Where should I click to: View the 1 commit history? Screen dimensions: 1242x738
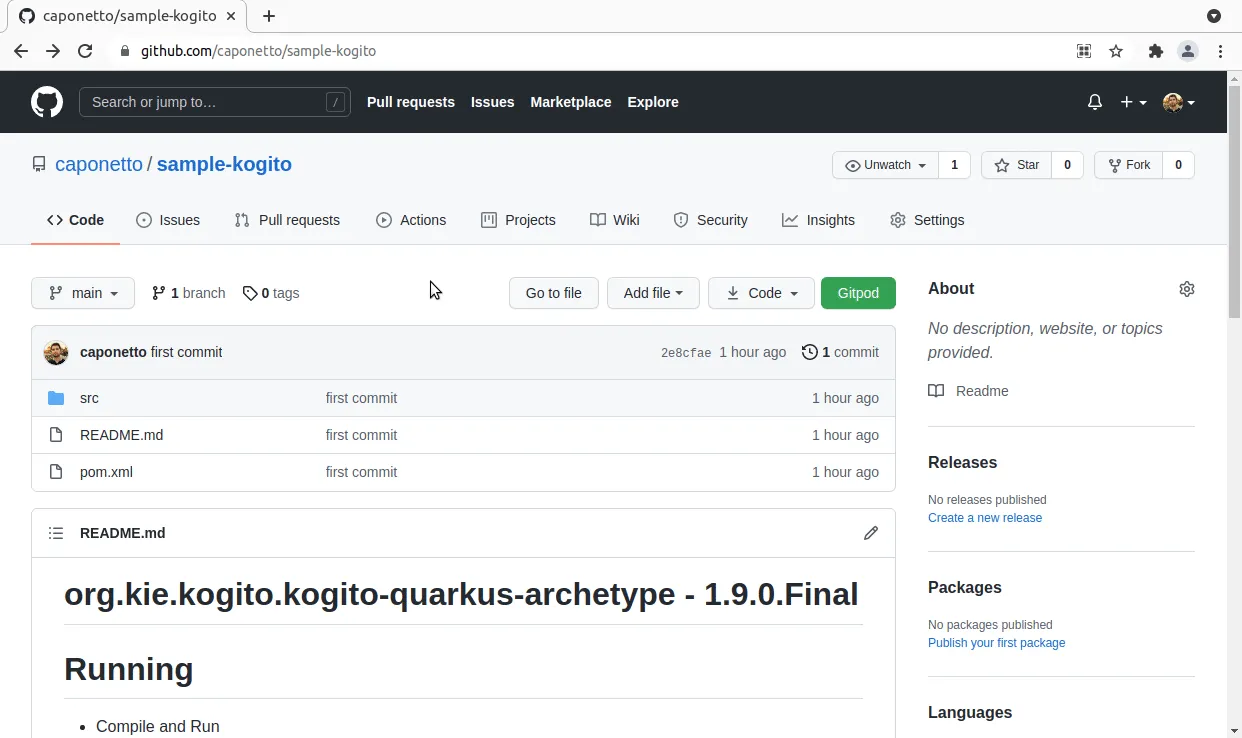(840, 352)
